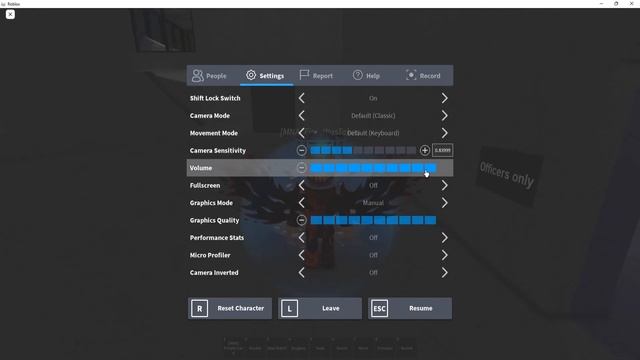Toggle Performance Stats with left arrow
This screenshot has width=640, height=360.
click(x=301, y=238)
